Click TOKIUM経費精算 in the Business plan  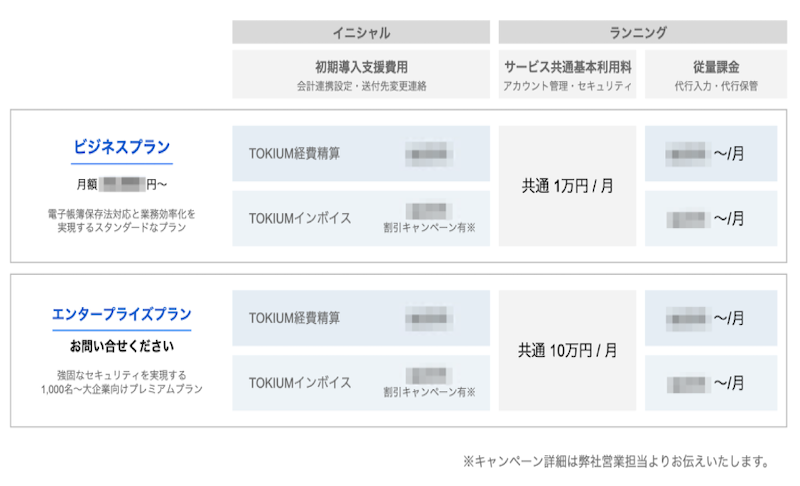click(x=294, y=153)
